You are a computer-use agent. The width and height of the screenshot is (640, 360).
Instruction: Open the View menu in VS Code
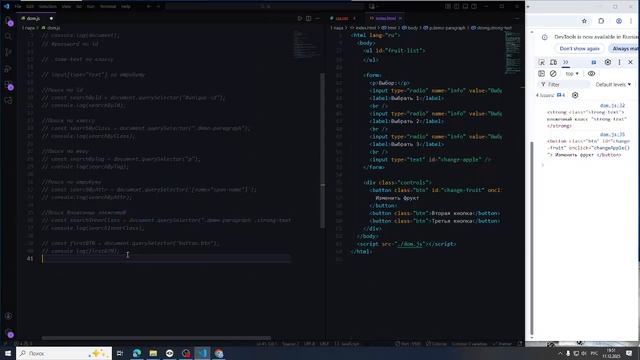pos(66,7)
